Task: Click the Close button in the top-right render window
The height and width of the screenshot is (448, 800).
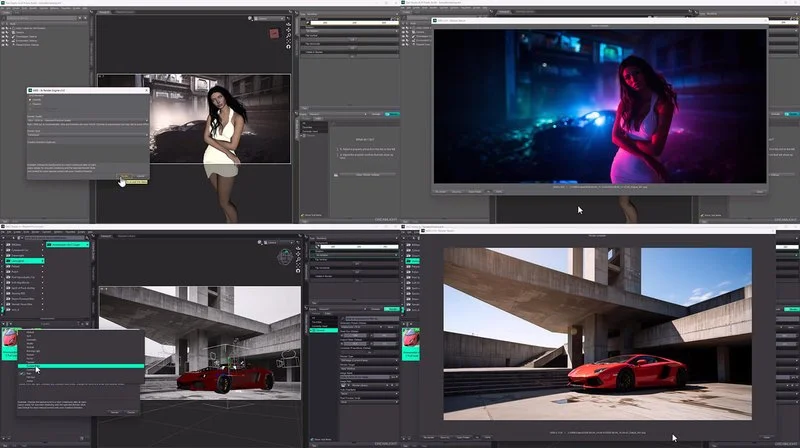Action: coord(759,192)
